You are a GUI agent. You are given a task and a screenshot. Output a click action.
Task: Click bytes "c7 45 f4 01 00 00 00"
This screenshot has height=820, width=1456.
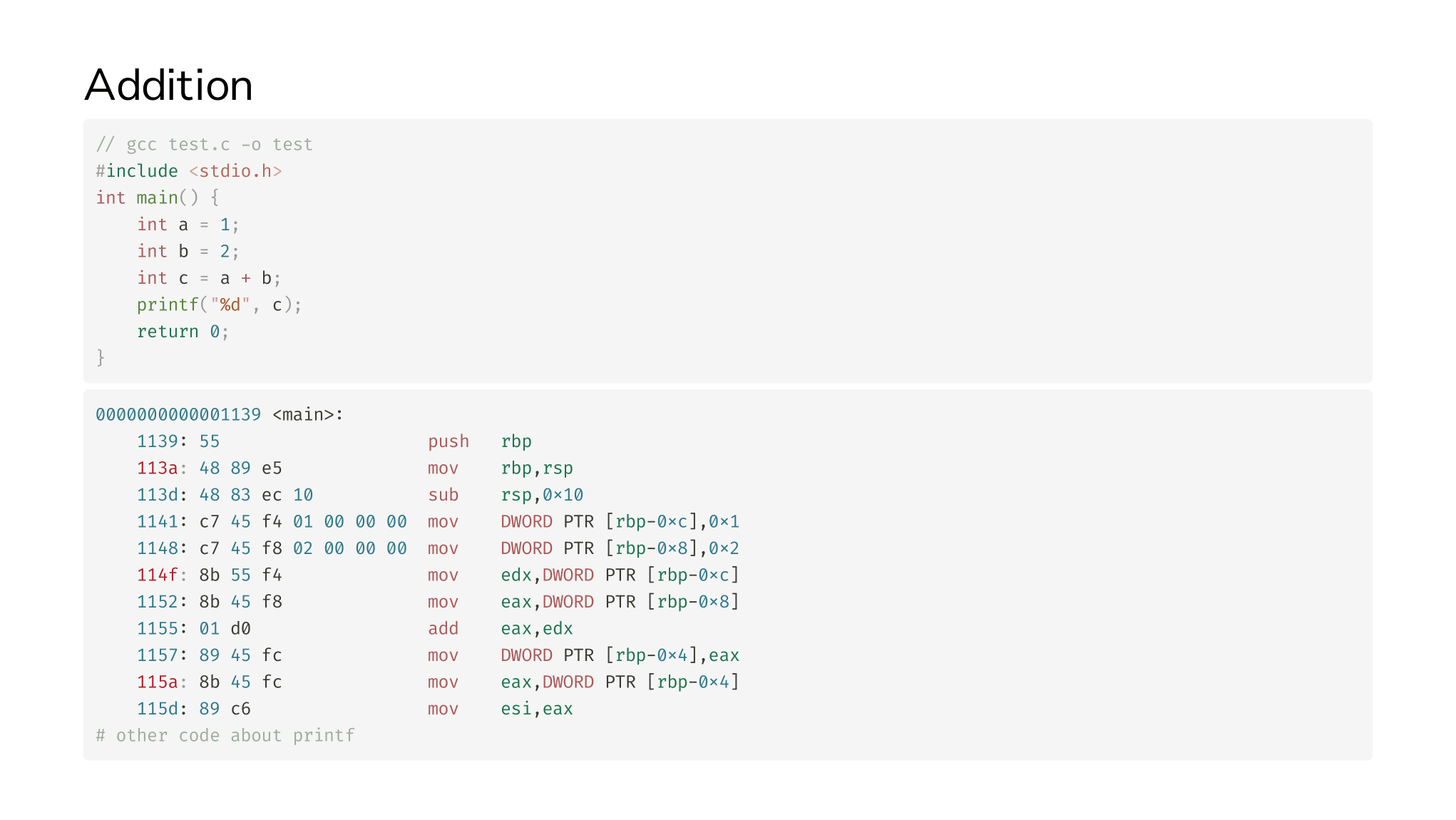click(303, 521)
